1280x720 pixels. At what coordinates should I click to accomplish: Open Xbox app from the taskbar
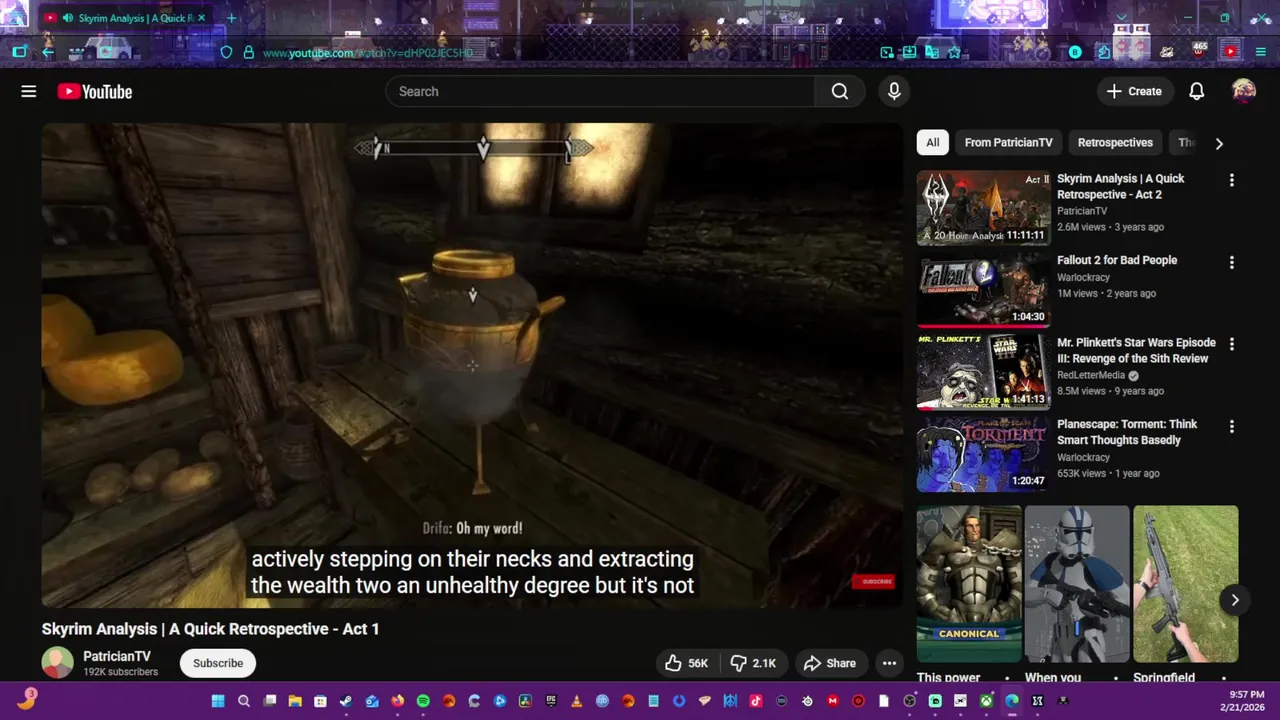pos(986,701)
